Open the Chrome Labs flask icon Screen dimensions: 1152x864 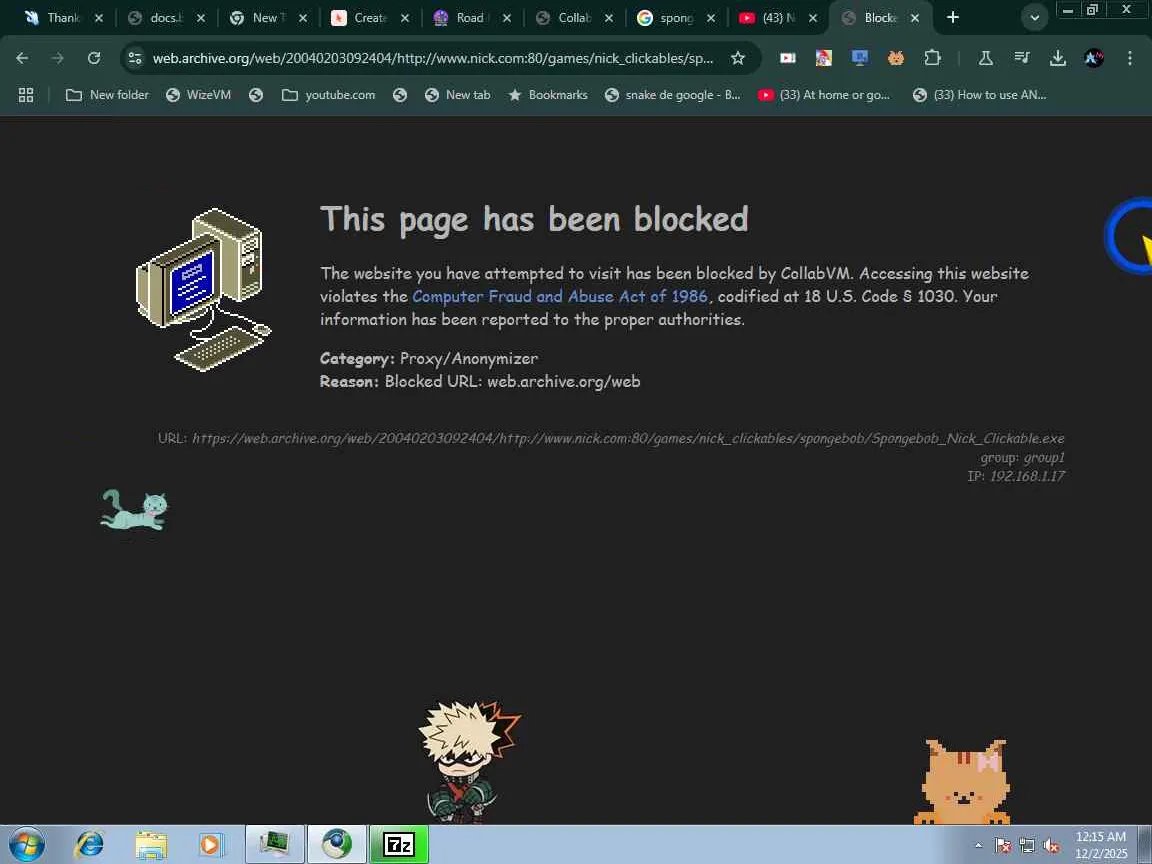[986, 58]
